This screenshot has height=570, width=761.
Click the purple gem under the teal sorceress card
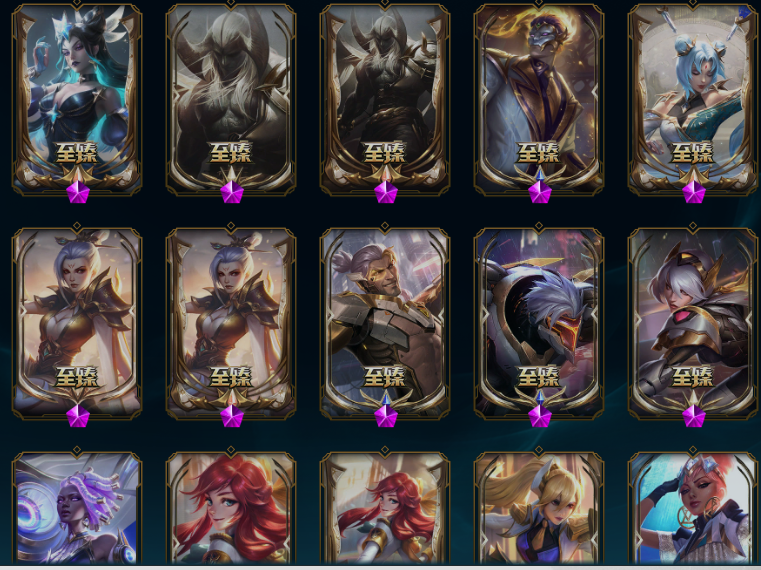78,192
